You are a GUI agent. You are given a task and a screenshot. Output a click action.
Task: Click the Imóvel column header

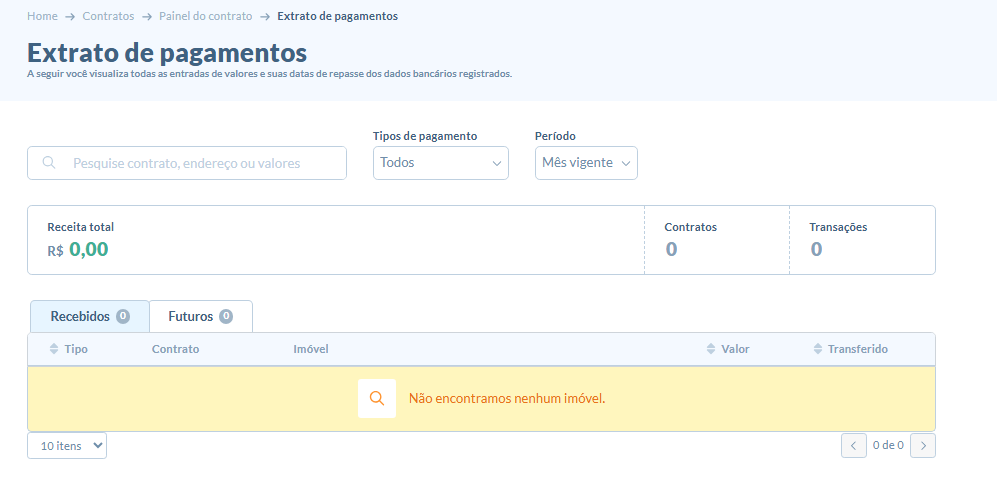(x=311, y=349)
